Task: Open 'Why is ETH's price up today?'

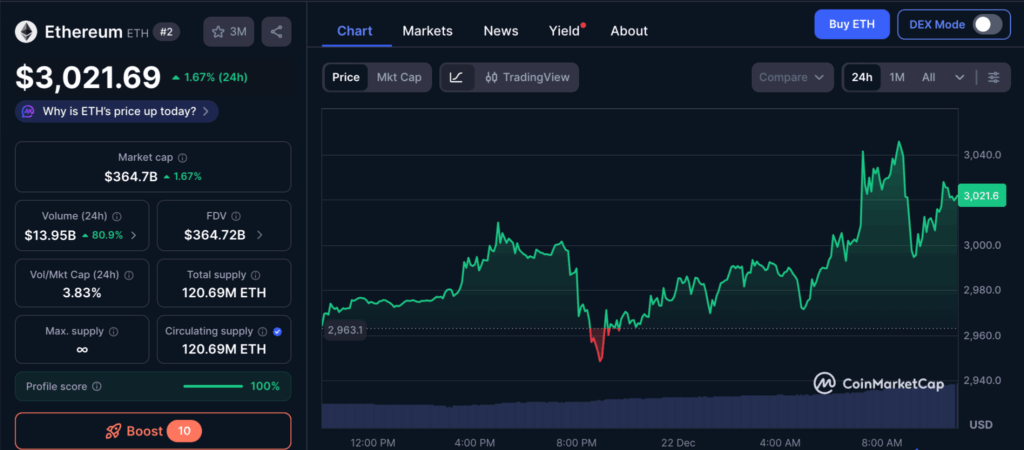Action: (x=118, y=111)
